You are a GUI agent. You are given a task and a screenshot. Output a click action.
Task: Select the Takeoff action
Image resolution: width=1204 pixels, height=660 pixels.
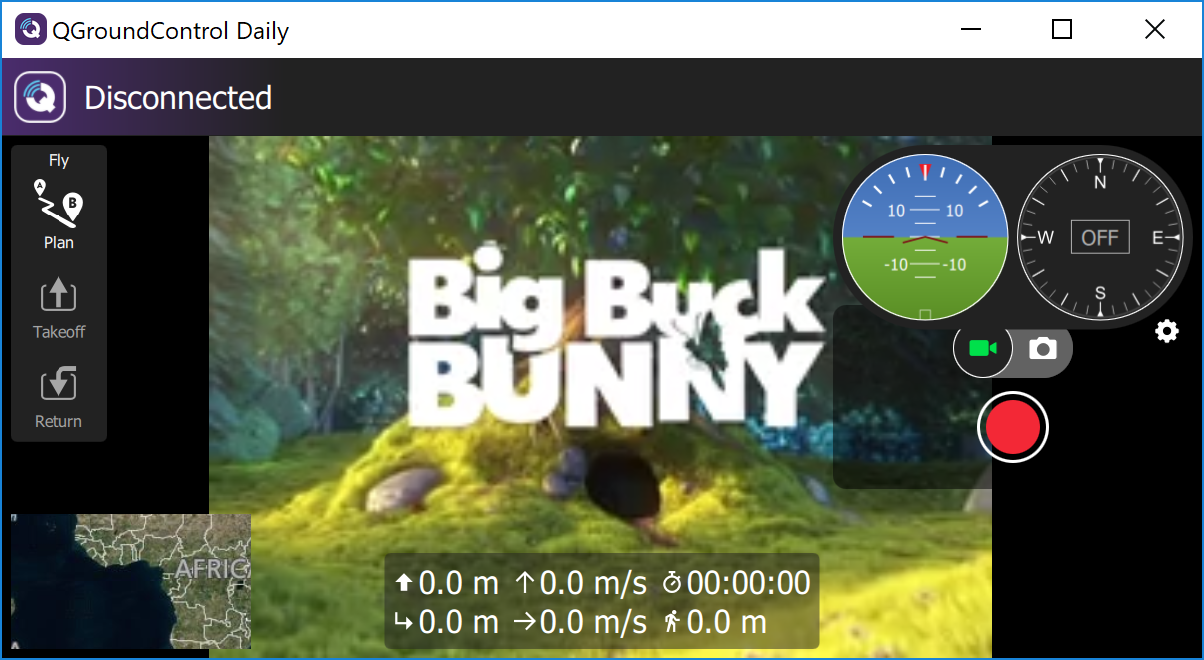pyautogui.click(x=58, y=310)
